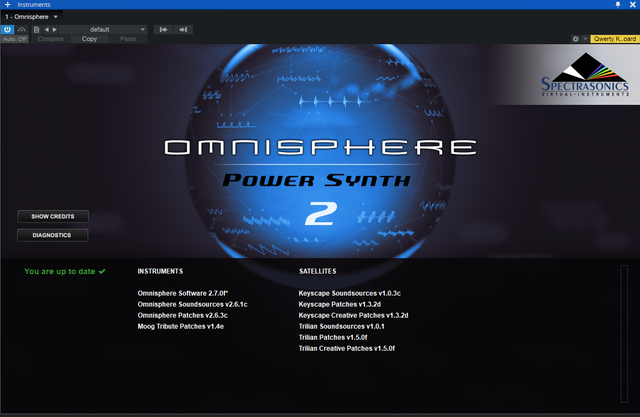The image size is (640, 417).
Task: Expand the small arrow next to the gear
Action: pyautogui.click(x=585, y=39)
